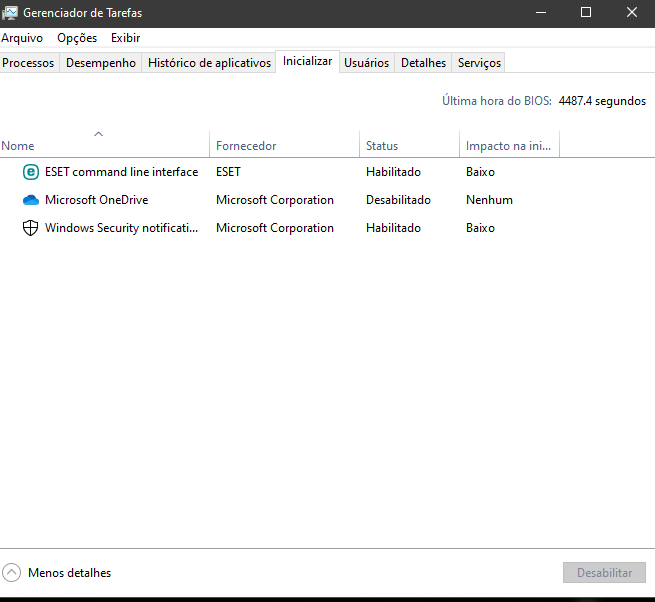Click the Microsoft OneDrive cloud icon

coord(30,200)
